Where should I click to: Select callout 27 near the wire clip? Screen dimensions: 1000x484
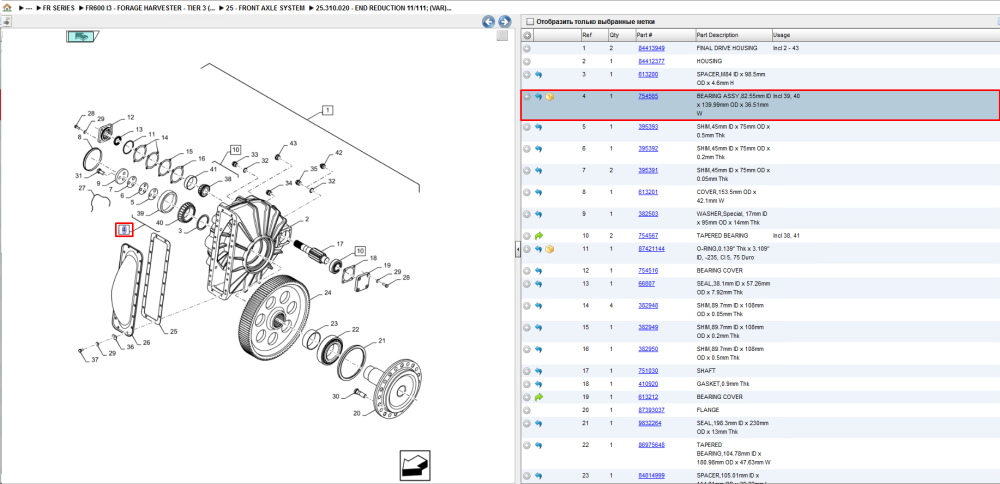tap(82, 188)
